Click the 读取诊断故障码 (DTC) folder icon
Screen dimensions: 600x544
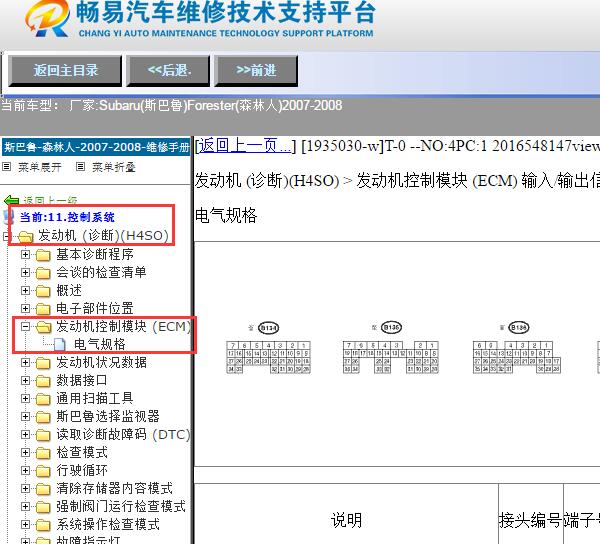coord(43,435)
